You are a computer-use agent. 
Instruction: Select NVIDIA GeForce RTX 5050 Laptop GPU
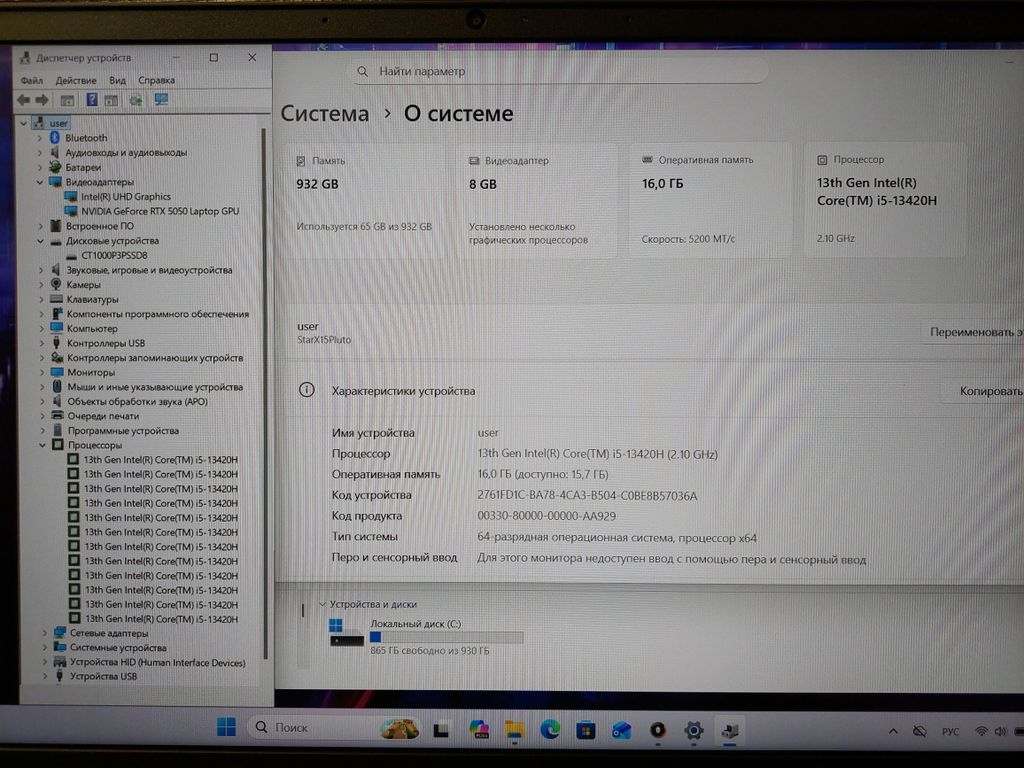click(160, 211)
